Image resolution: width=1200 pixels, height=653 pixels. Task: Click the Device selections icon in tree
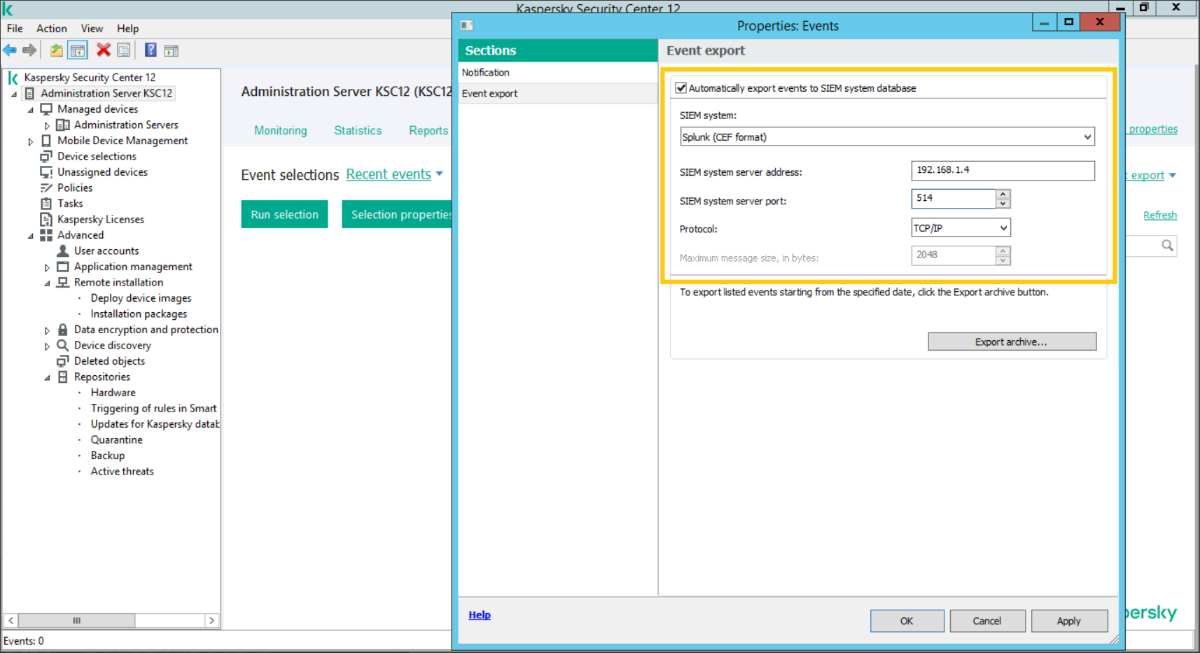pyautogui.click(x=46, y=156)
